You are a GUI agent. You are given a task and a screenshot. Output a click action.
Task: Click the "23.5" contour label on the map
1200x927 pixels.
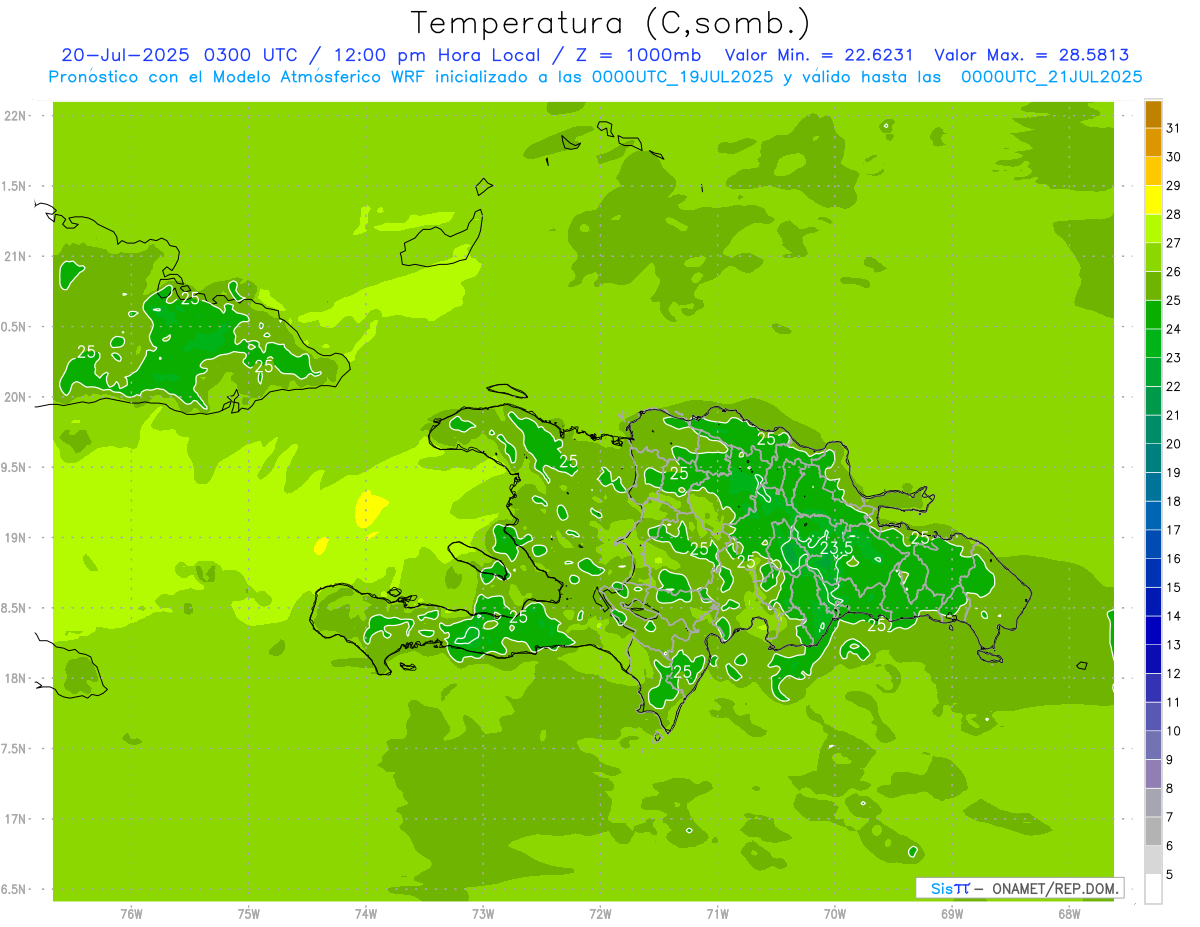coord(837,548)
